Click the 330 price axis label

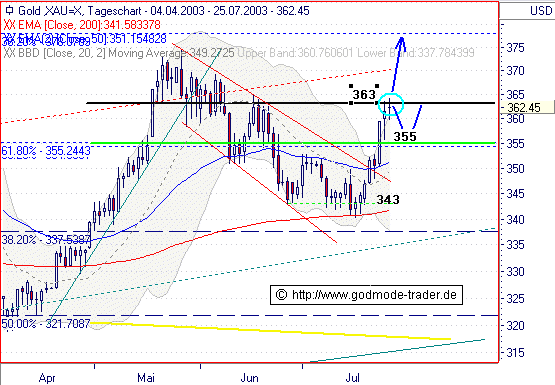click(515, 272)
